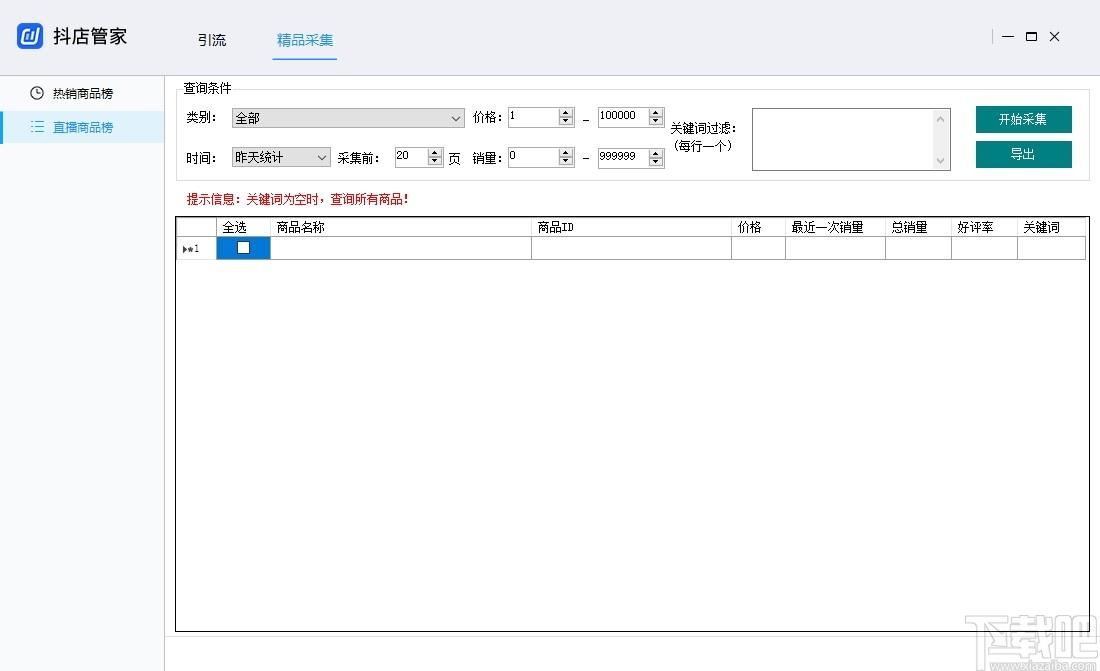
Task: Click the 关键词过滤 text area
Action: click(843, 139)
